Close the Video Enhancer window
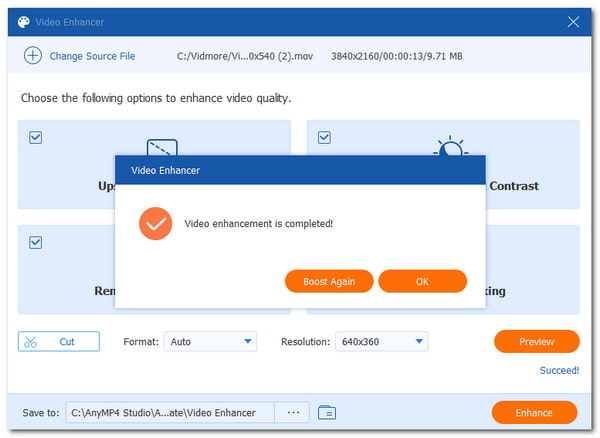This screenshot has height=438, width=600. point(573,22)
